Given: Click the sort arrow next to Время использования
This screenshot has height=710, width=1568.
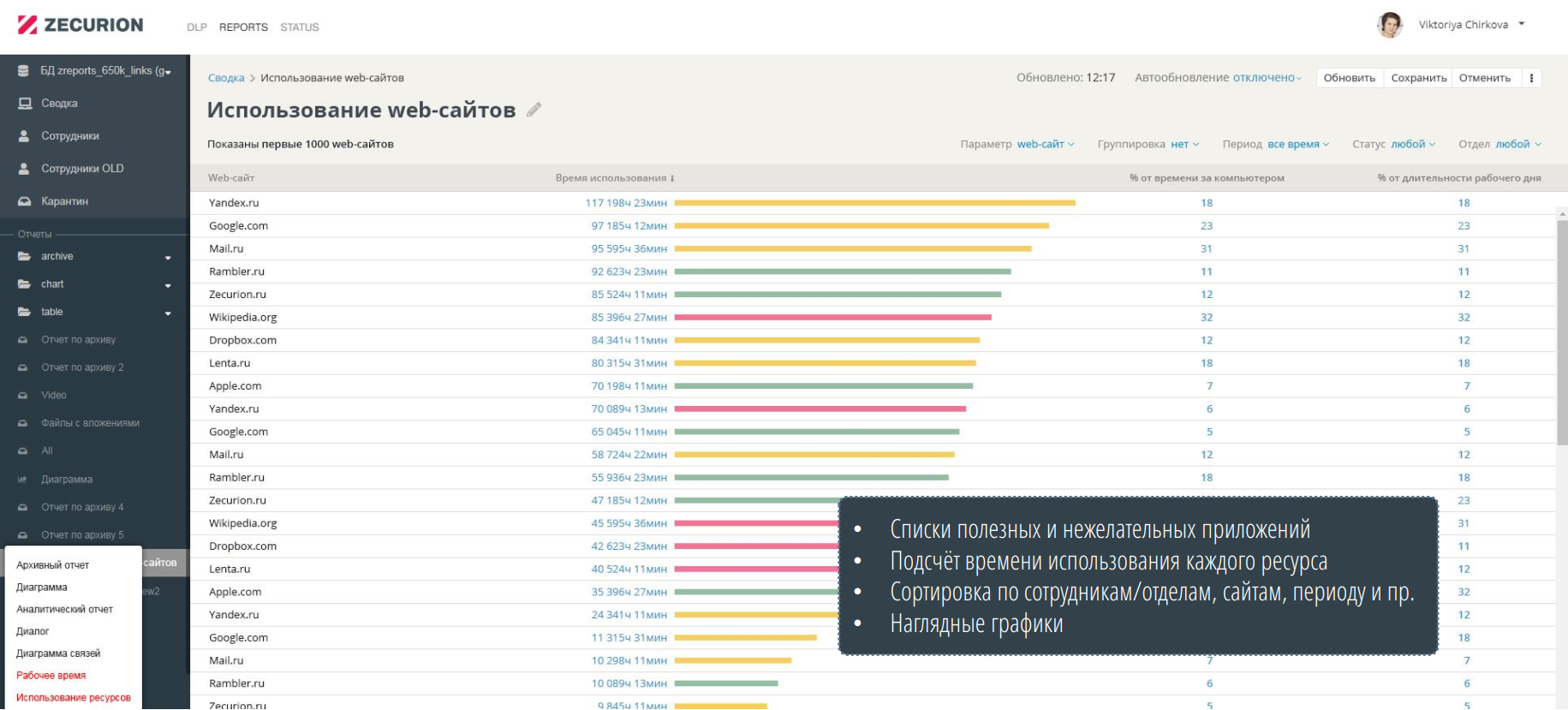Looking at the screenshot, I should (x=672, y=178).
